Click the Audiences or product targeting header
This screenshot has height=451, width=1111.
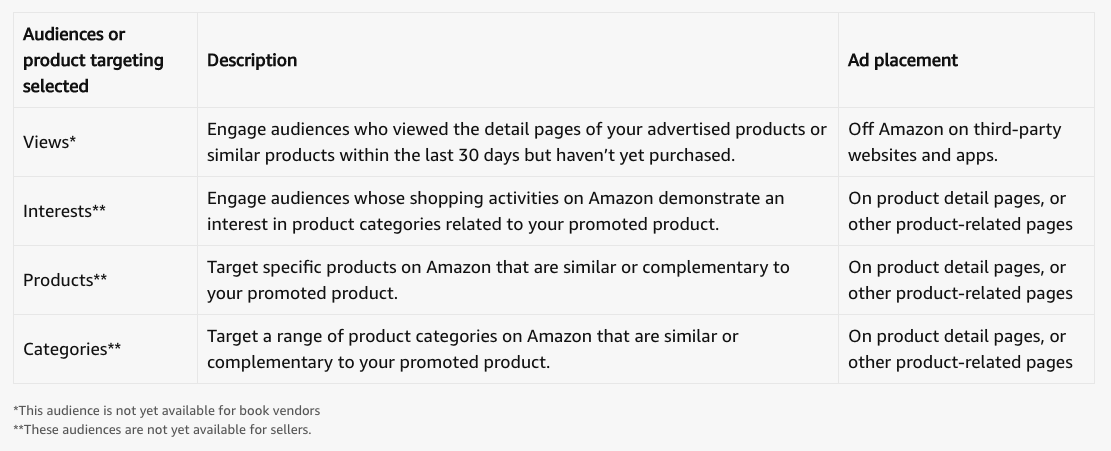coord(93,60)
